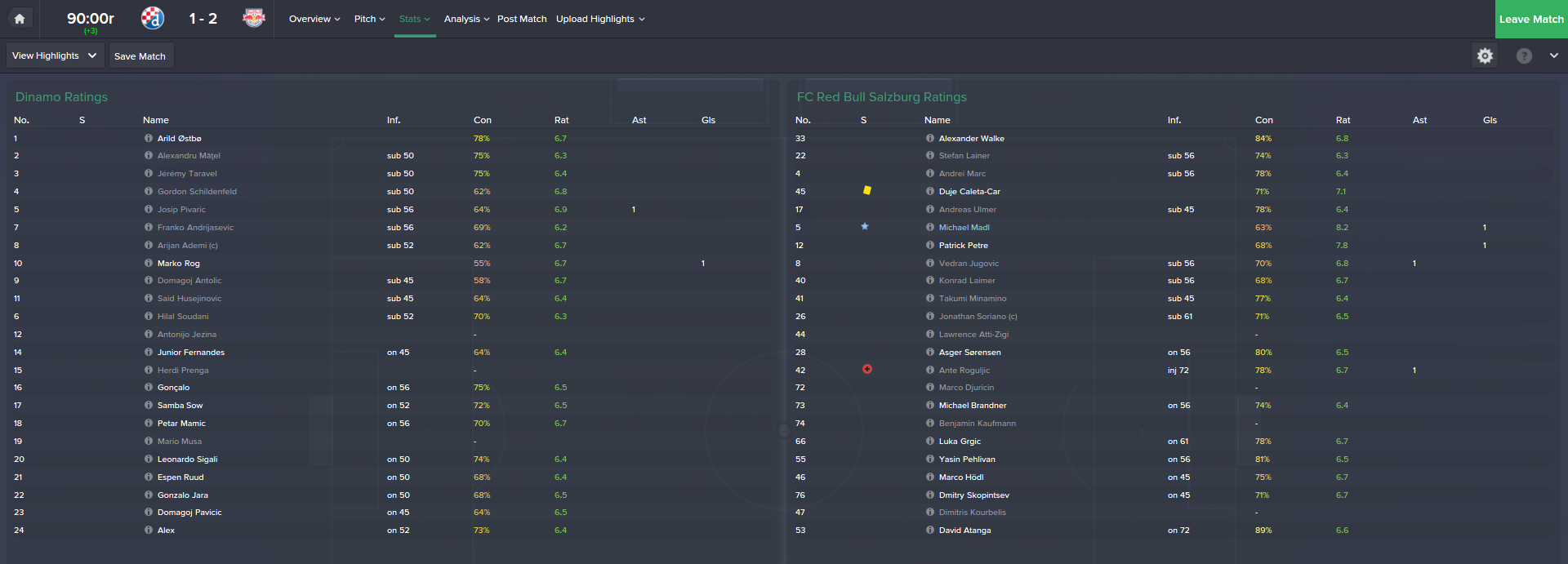Click Michael Madl's player of match star

865,227
